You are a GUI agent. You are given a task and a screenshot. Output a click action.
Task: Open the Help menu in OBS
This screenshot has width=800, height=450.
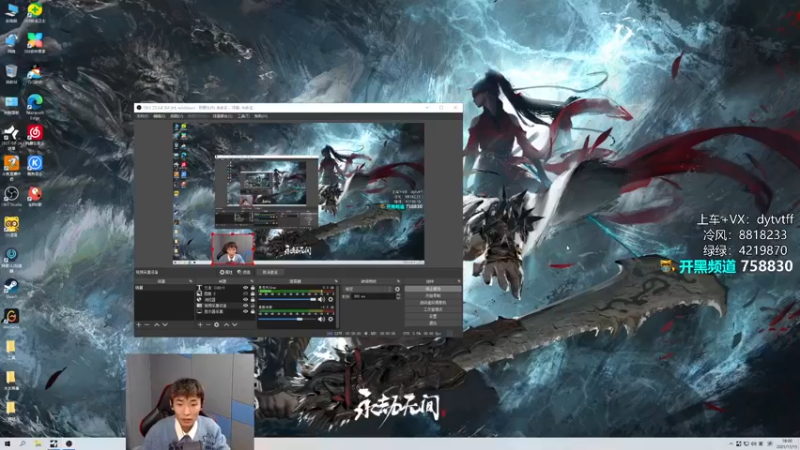click(261, 116)
